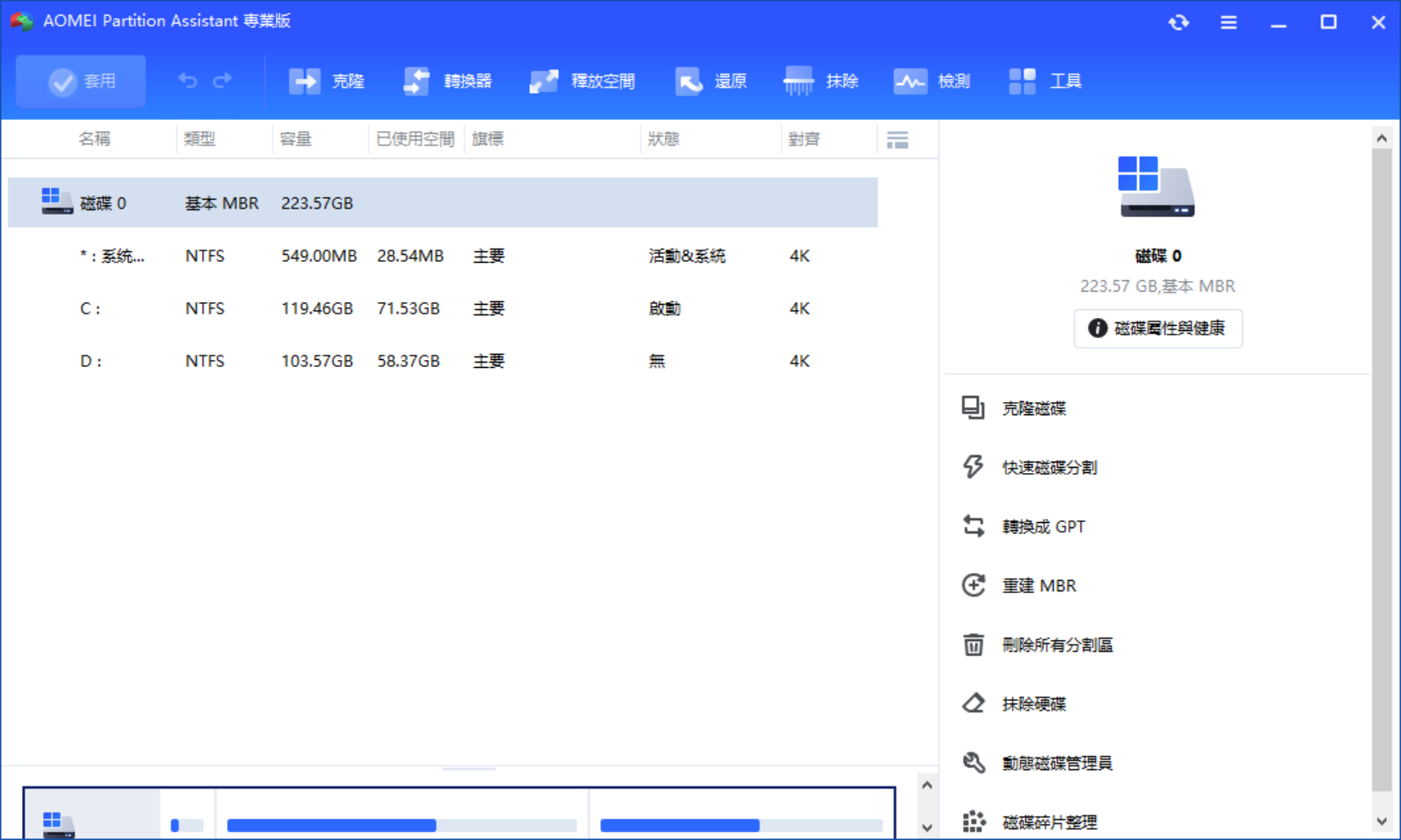
Task: Click 抹除硬碟 wipe disk option
Action: point(1034,704)
